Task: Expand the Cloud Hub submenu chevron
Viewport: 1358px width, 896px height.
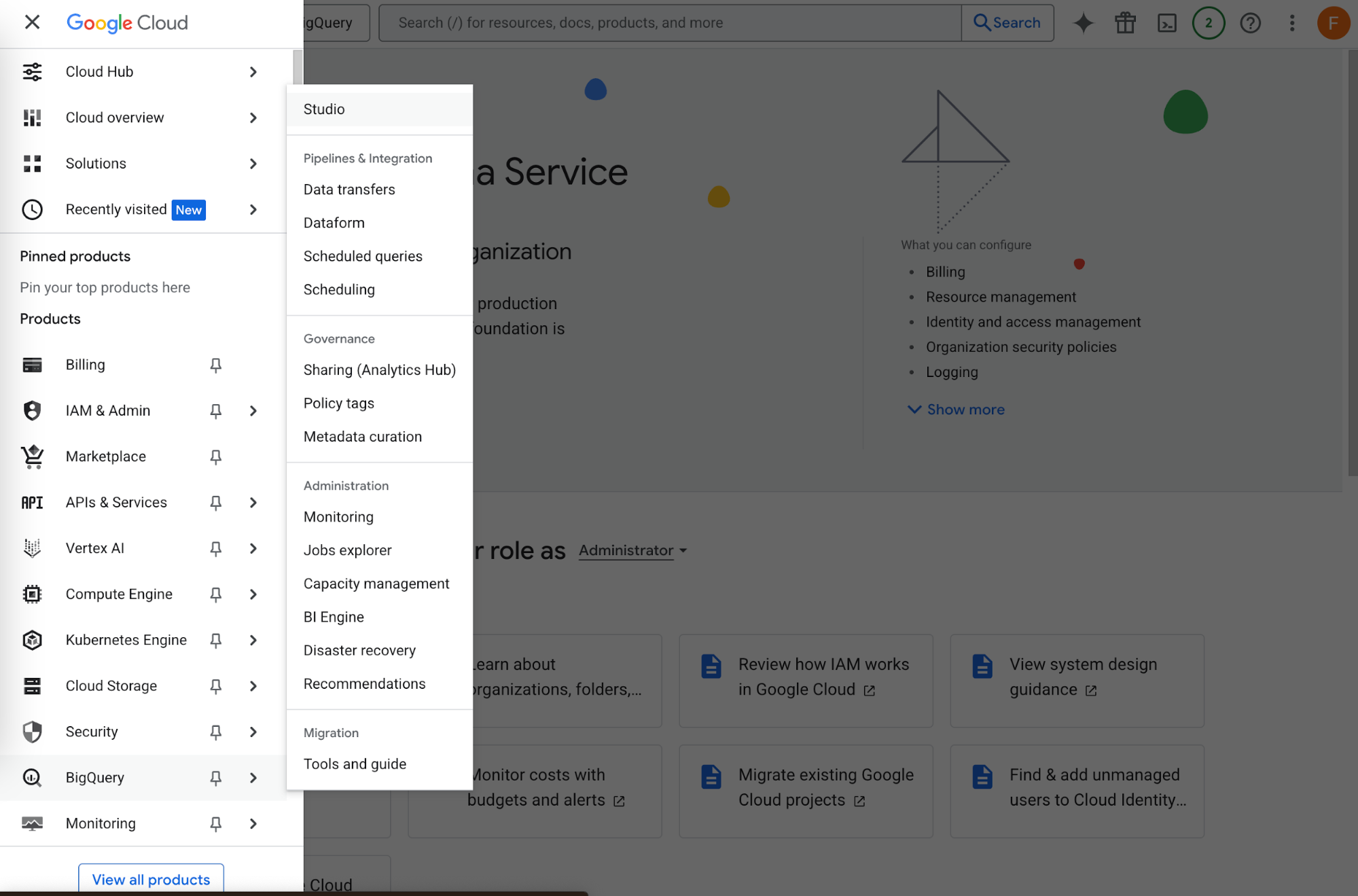Action: [x=253, y=71]
